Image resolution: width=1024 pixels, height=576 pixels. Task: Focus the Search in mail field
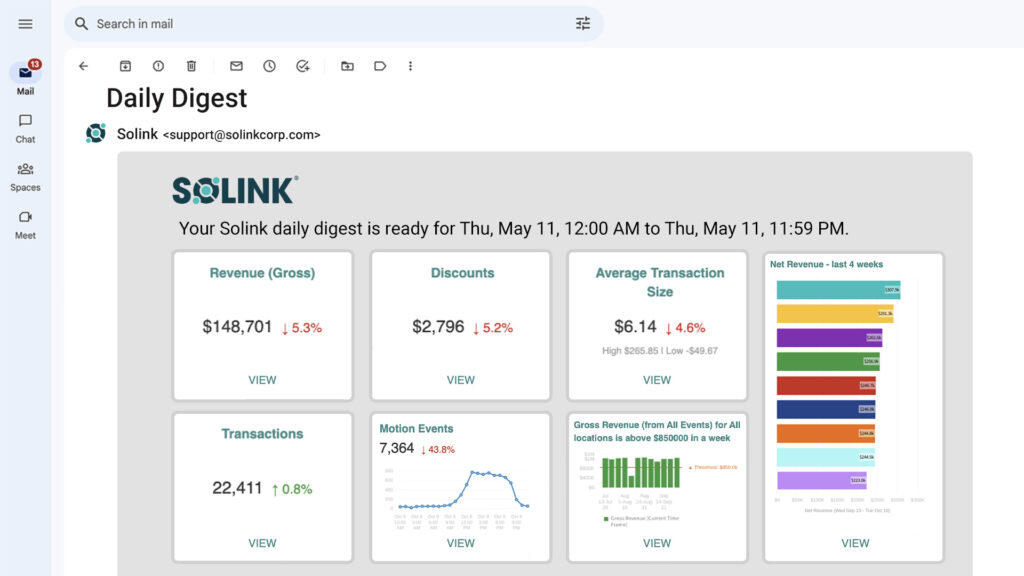(333, 24)
